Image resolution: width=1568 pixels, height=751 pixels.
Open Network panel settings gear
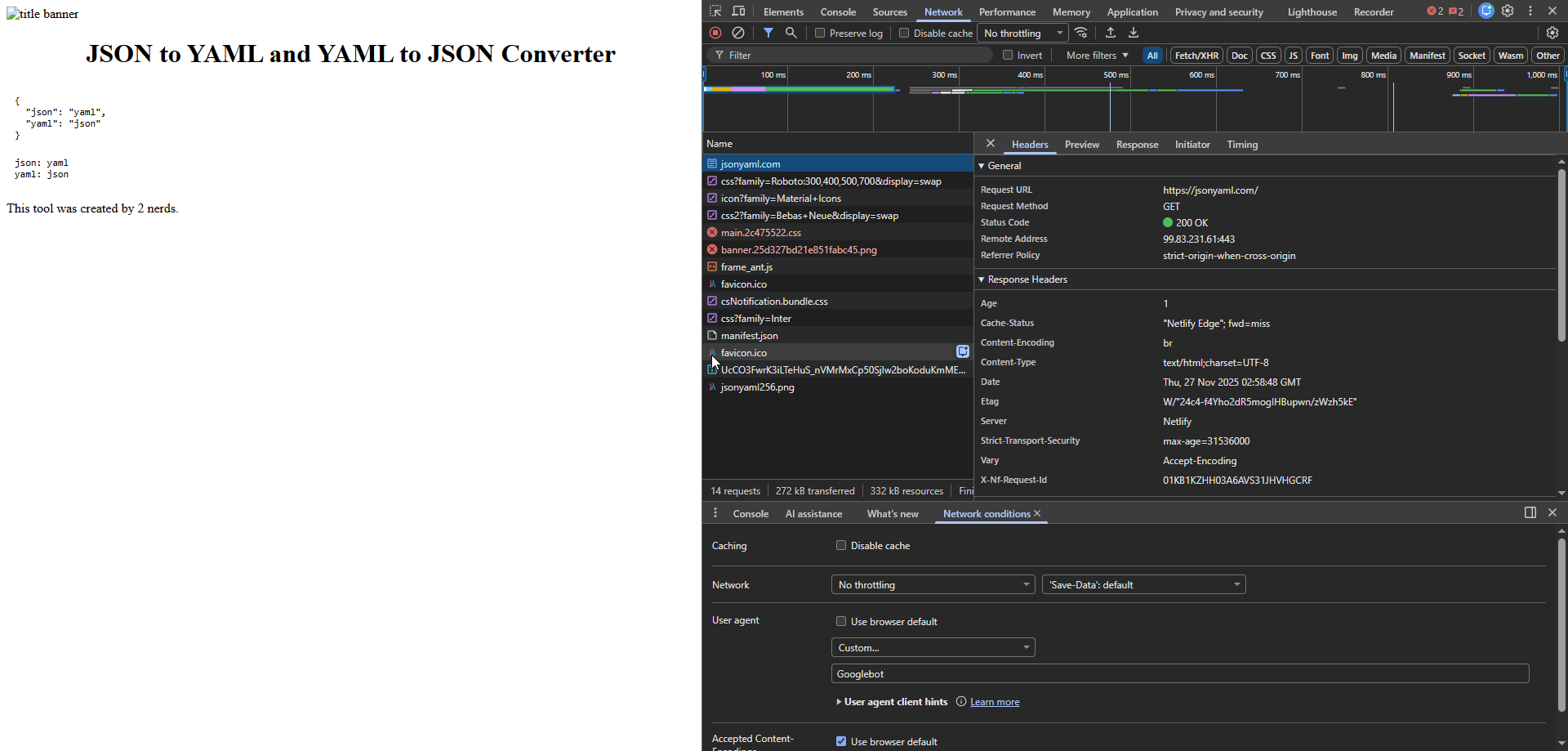point(1552,33)
